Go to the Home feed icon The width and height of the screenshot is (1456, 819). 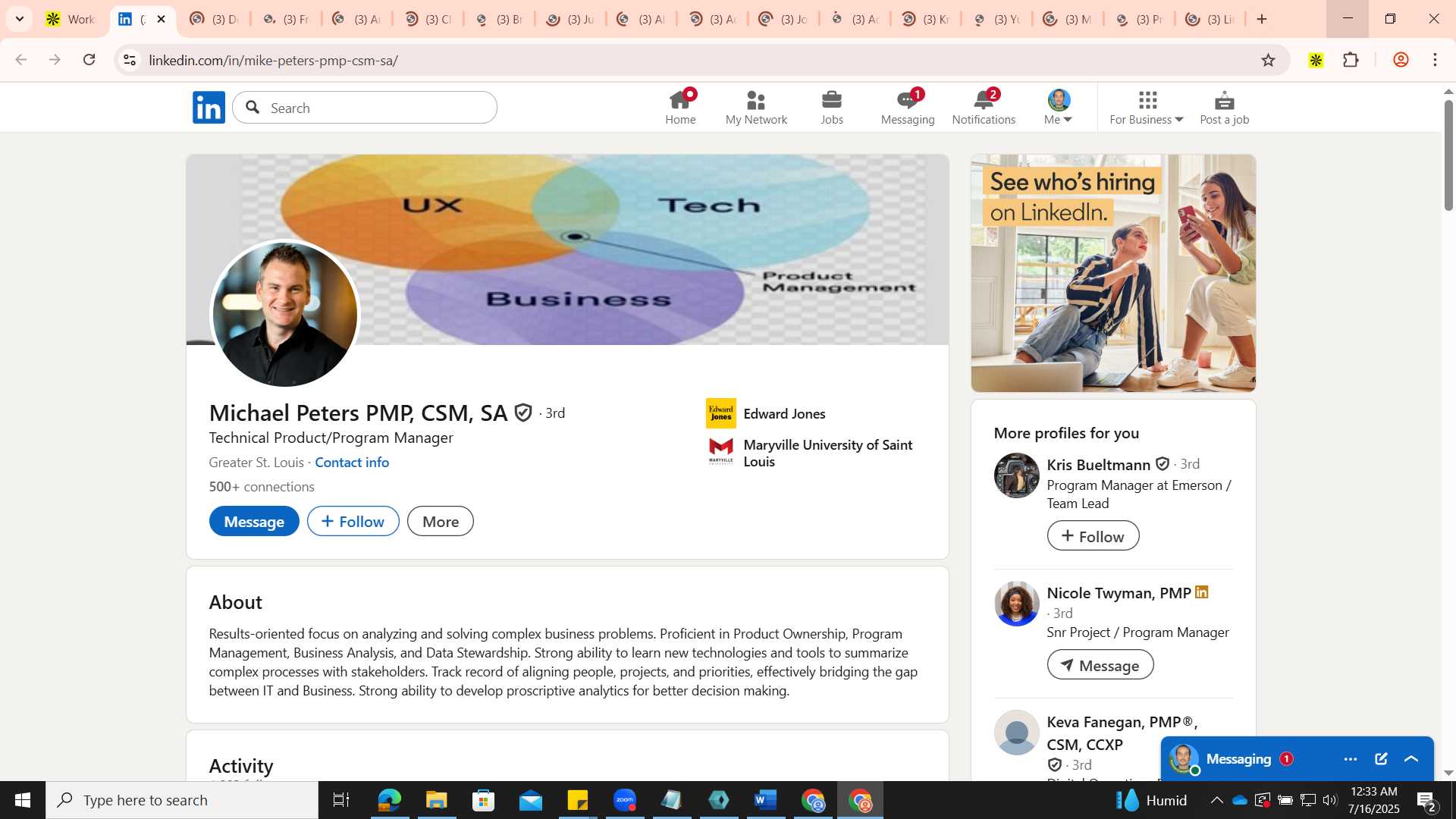click(680, 107)
